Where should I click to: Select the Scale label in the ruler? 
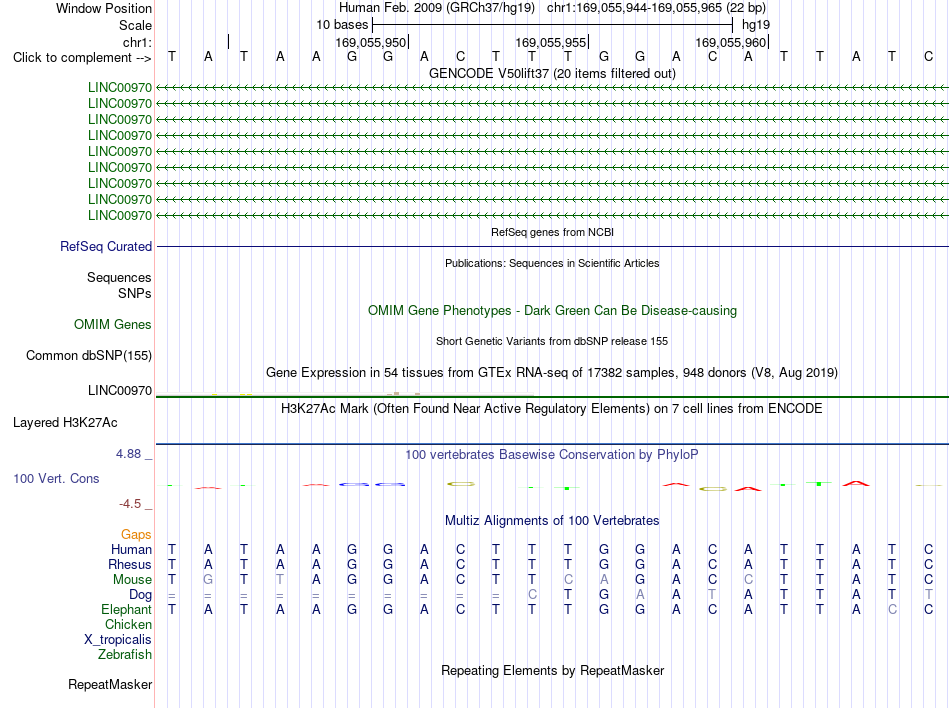tap(135, 25)
